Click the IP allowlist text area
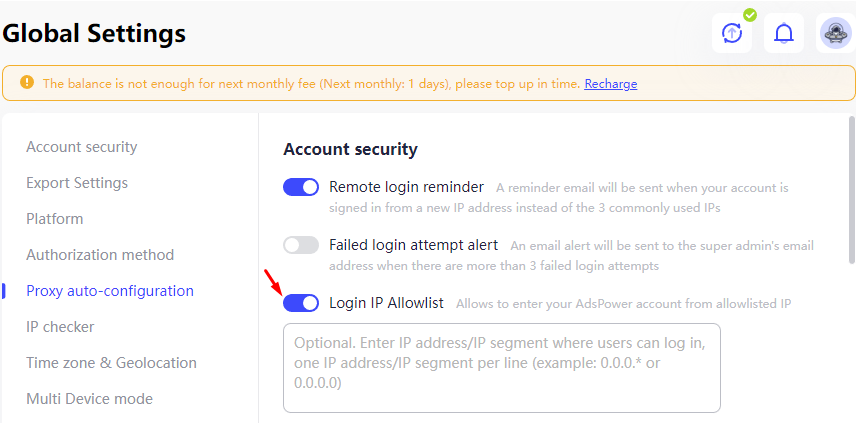Screen dimensions: 856x423 click(x=502, y=368)
